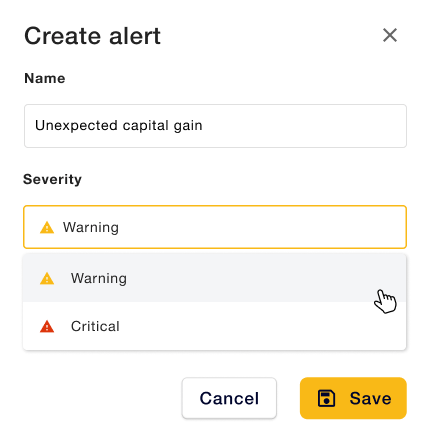Click the Name field label

(x=45, y=78)
